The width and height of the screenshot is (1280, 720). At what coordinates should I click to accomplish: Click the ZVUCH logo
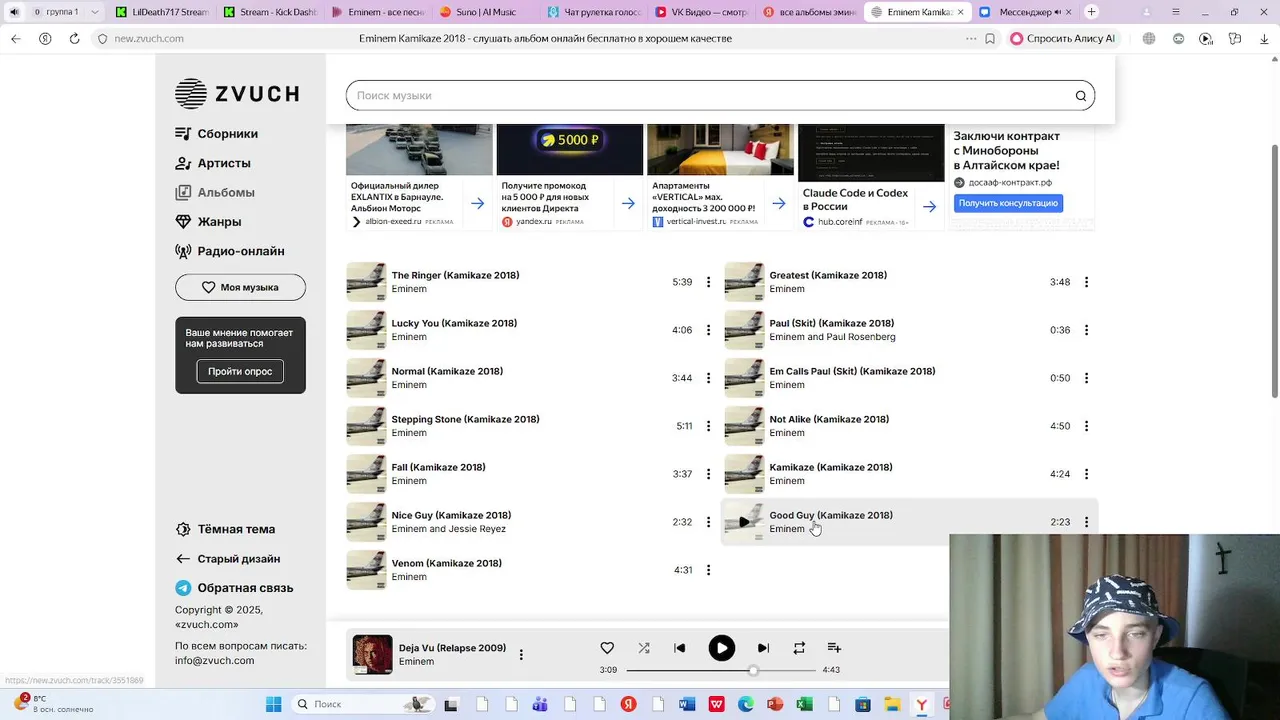(237, 94)
